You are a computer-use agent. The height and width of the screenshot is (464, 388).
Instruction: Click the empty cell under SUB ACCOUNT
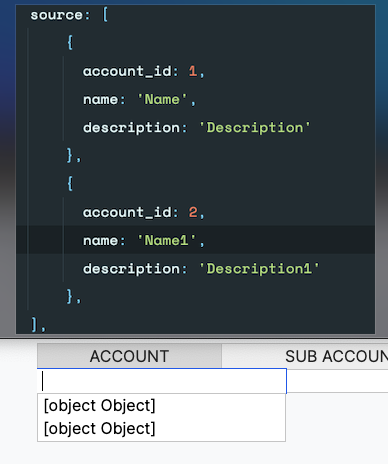coord(337,381)
